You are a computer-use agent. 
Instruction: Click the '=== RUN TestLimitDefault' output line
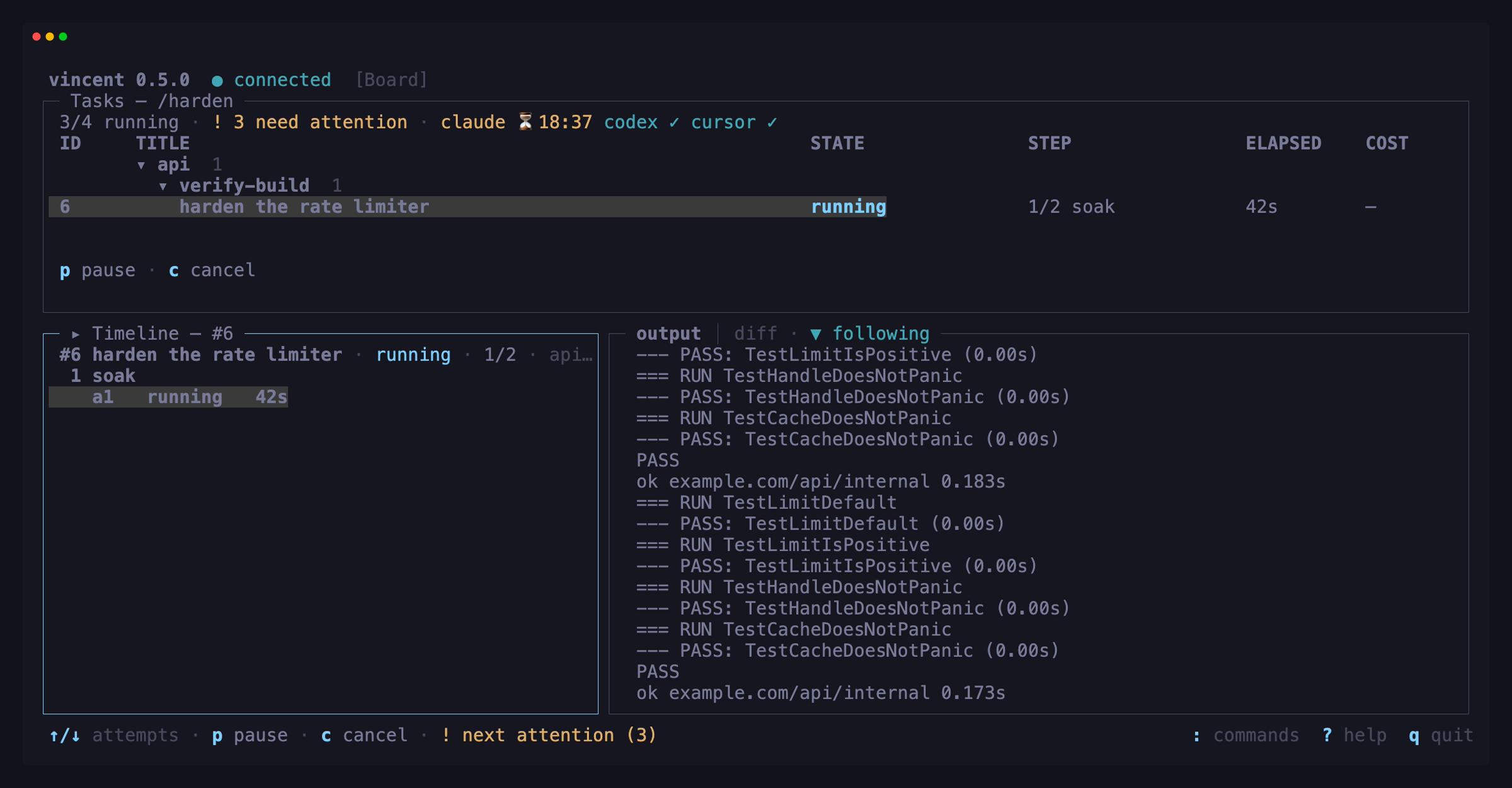(x=766, y=502)
